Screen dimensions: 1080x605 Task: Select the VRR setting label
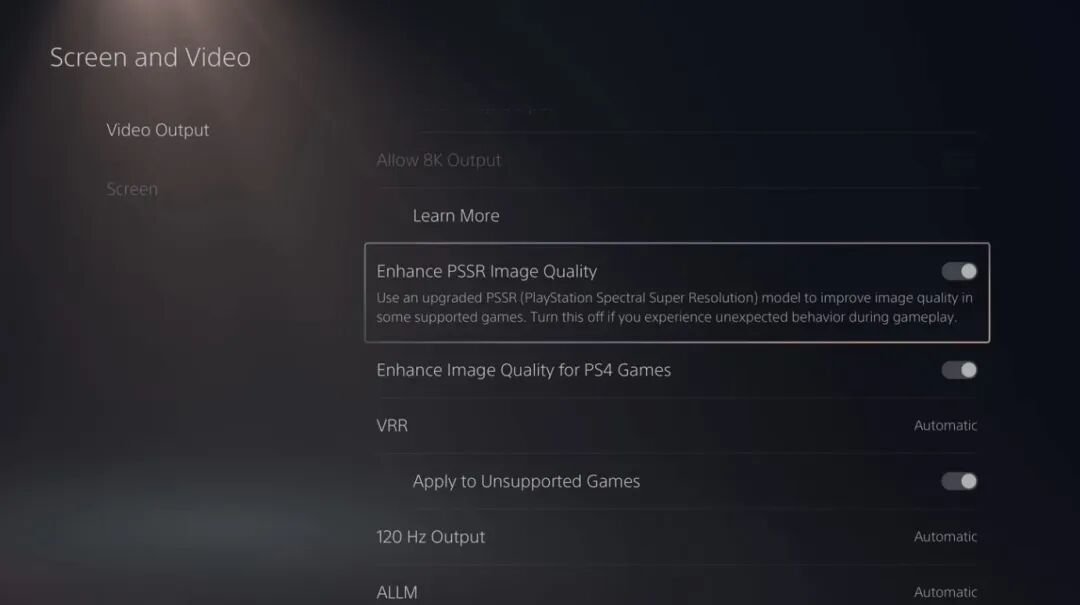point(392,426)
